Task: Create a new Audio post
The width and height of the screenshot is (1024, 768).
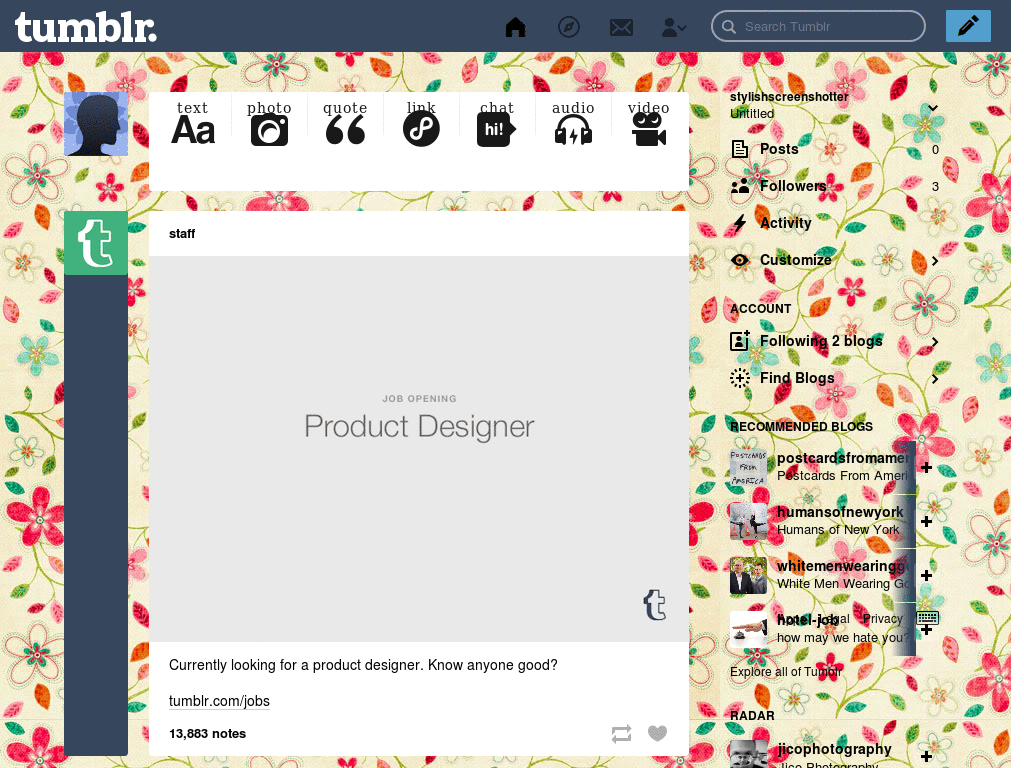Action: [573, 123]
